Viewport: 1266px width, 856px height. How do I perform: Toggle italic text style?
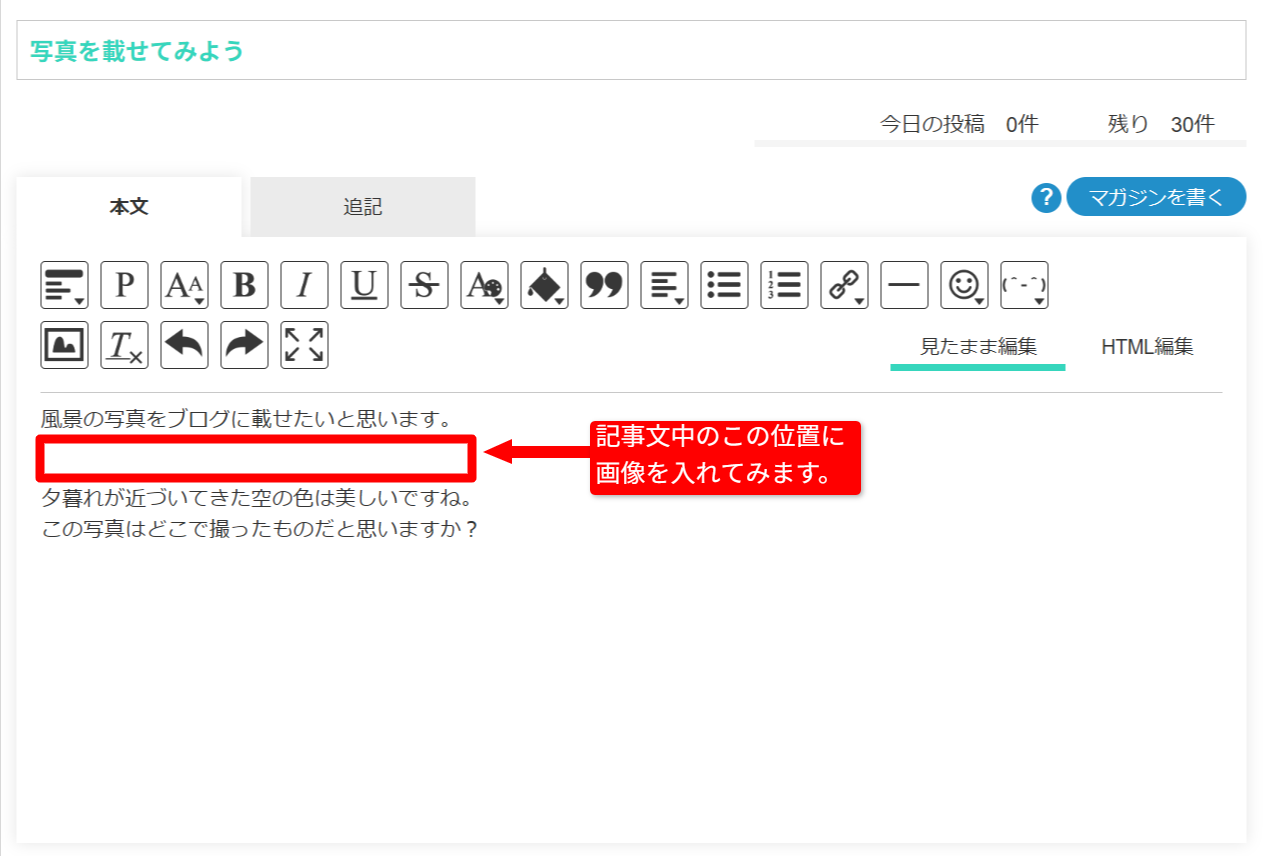click(x=305, y=285)
